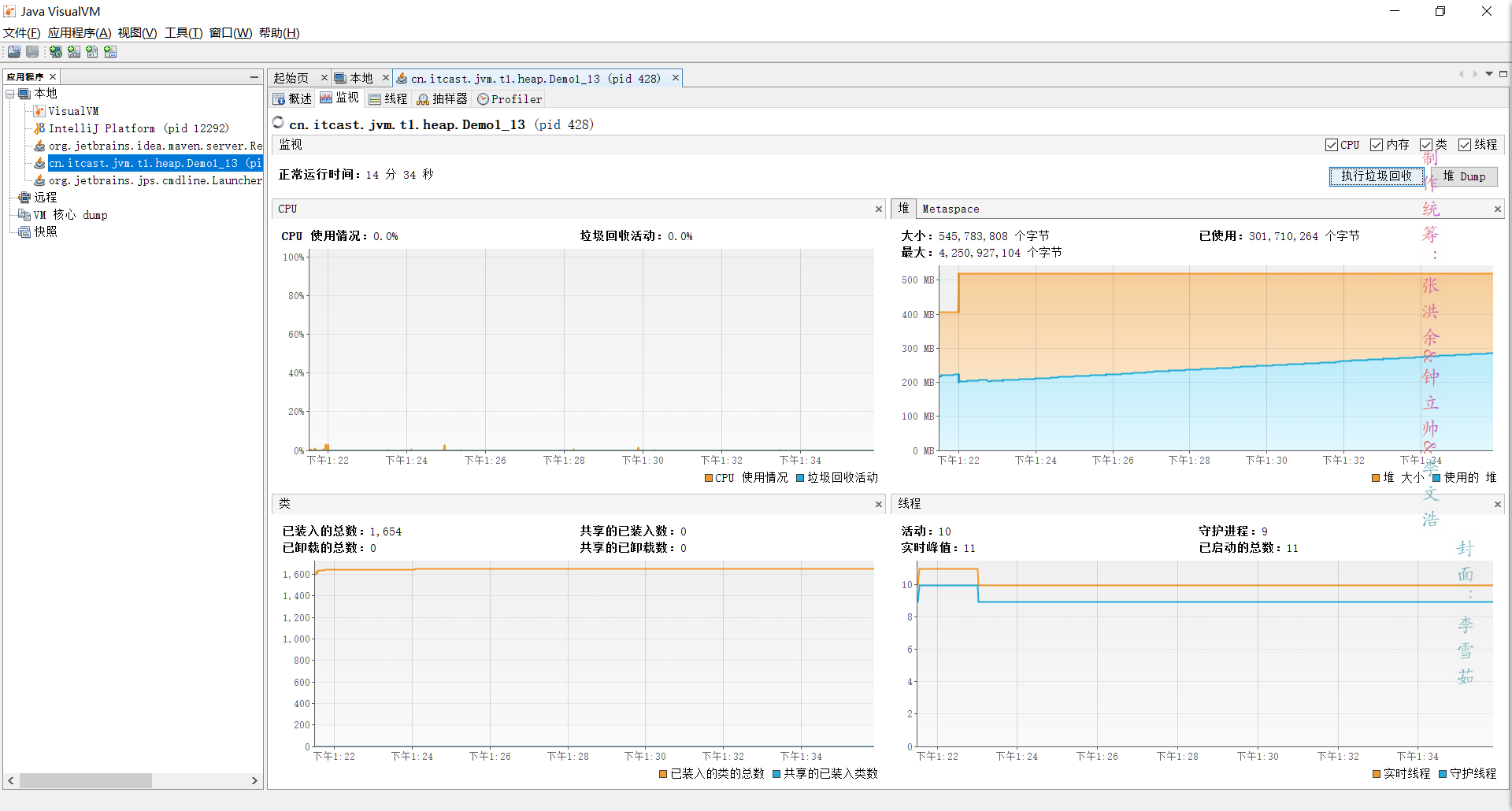Maximize the editor window area
This screenshot has width=1512, height=811.
(1503, 74)
